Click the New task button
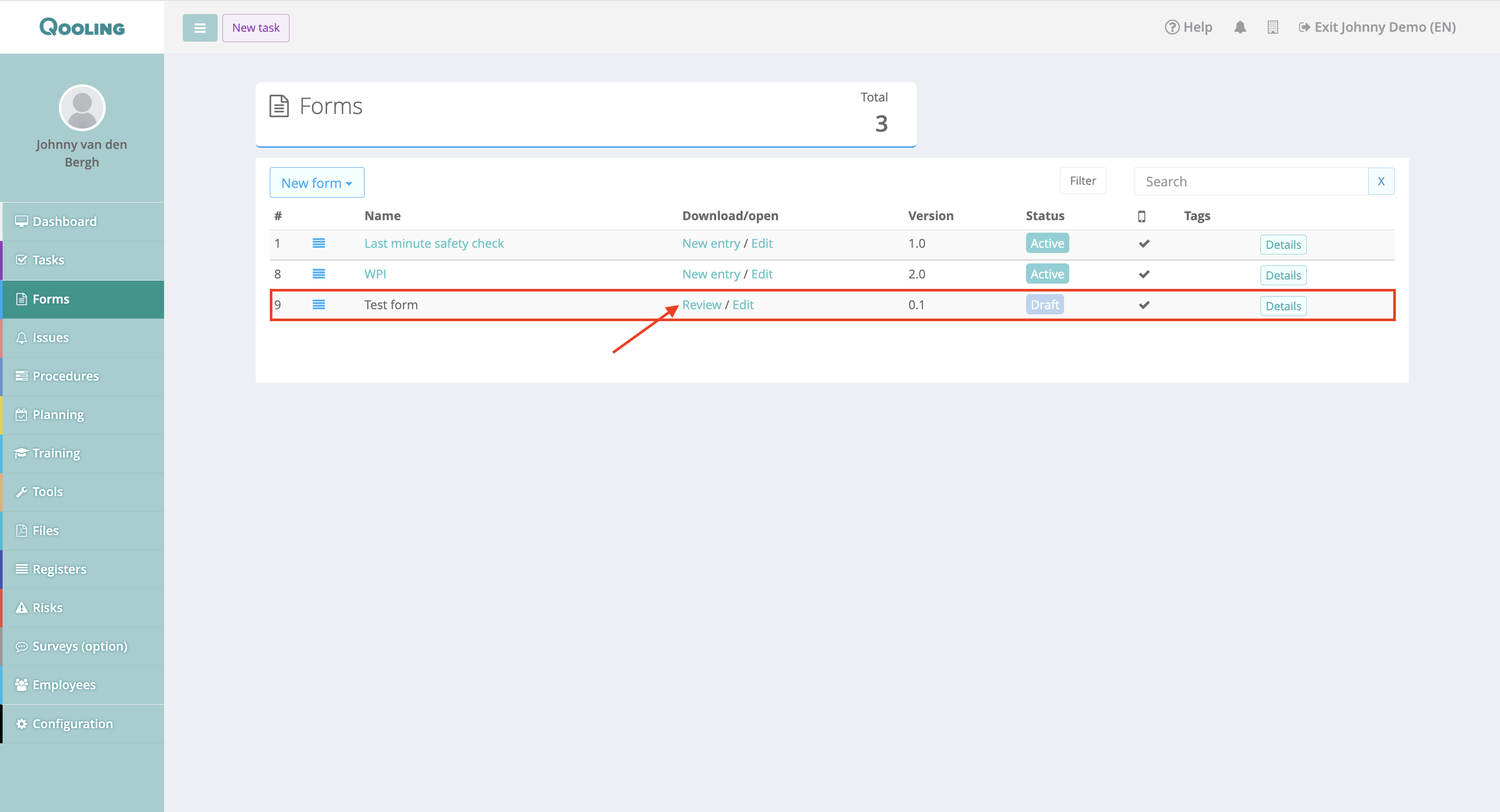This screenshot has height=812, width=1500. (x=256, y=28)
